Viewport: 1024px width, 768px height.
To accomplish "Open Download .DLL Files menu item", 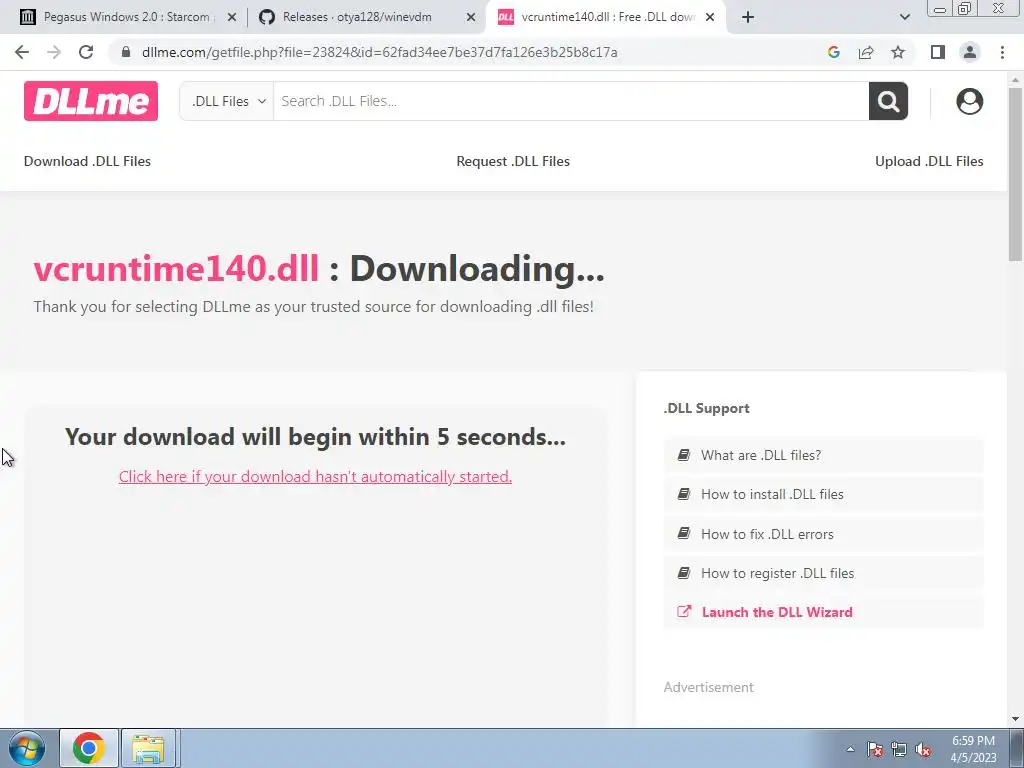I will (88, 161).
